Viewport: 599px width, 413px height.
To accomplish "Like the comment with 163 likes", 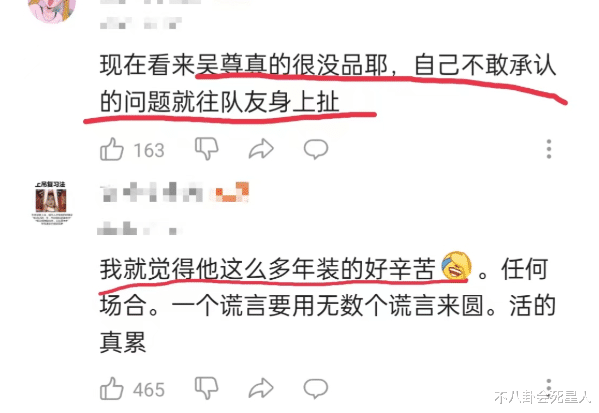I will tap(112, 149).
